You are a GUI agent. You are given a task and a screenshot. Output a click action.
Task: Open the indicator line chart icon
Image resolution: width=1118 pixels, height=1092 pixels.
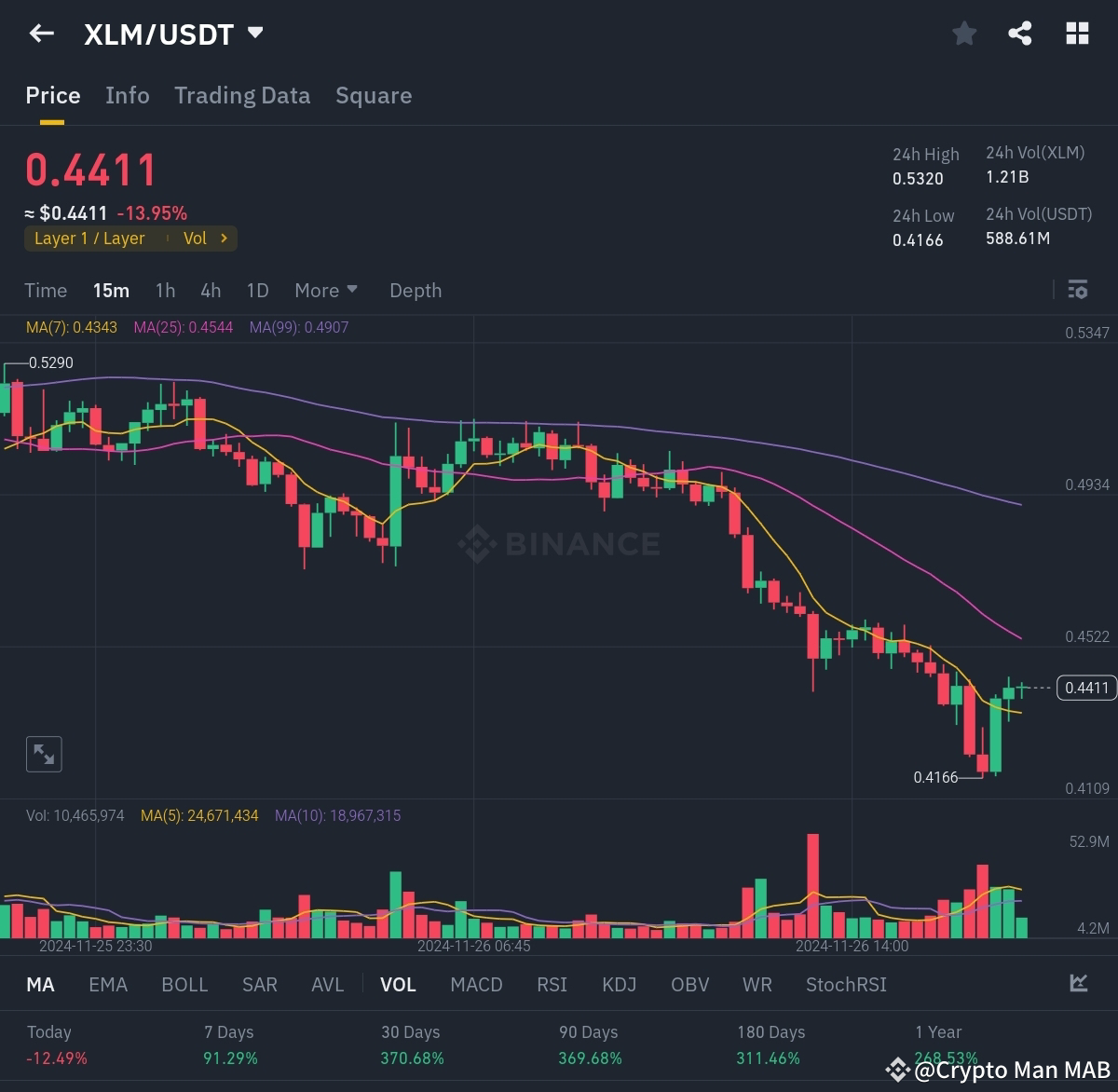coord(1077,984)
